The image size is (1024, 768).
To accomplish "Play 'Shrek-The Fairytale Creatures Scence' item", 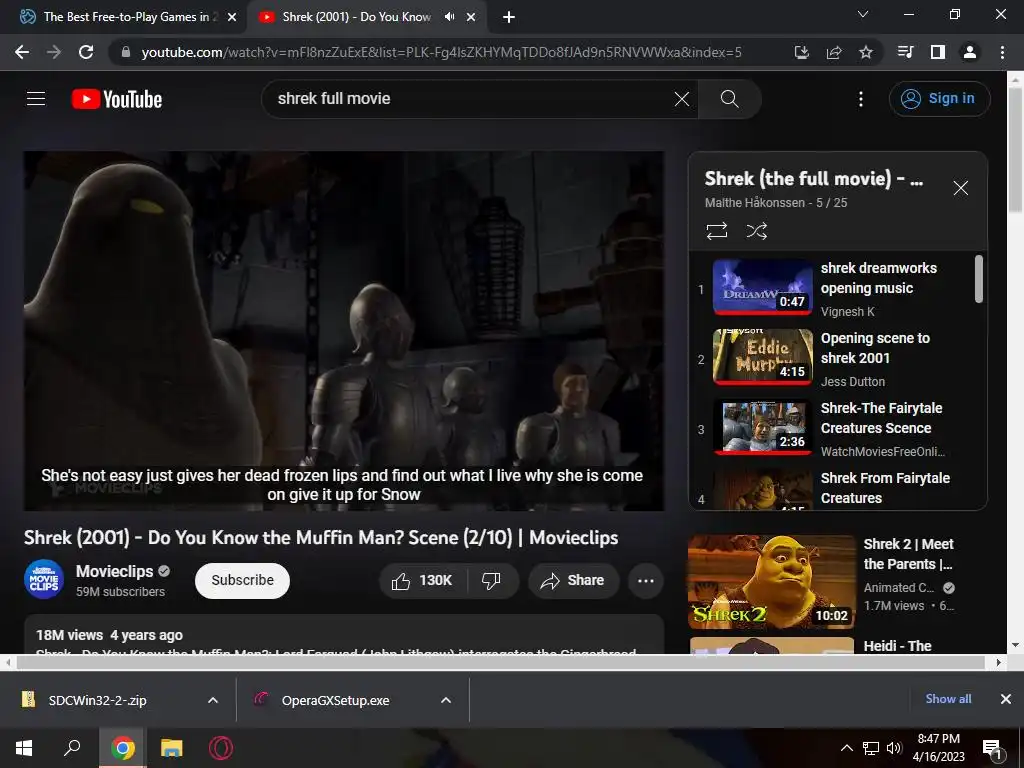I will click(833, 428).
